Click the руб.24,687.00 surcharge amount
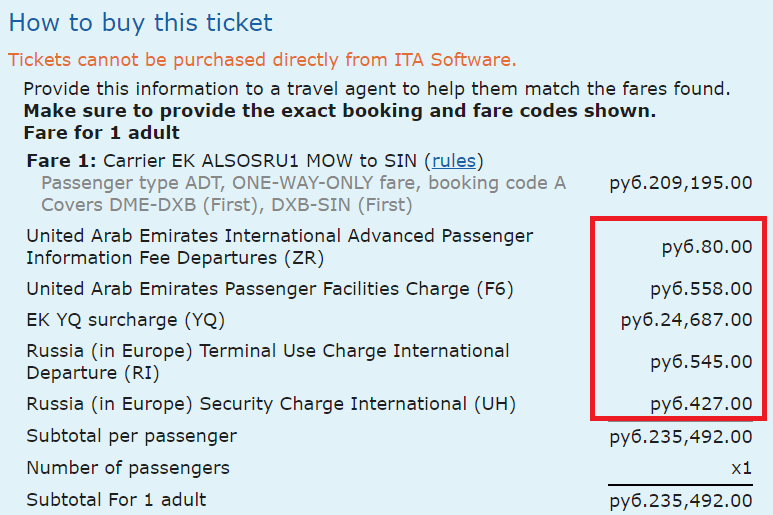773x515 pixels. (x=687, y=320)
